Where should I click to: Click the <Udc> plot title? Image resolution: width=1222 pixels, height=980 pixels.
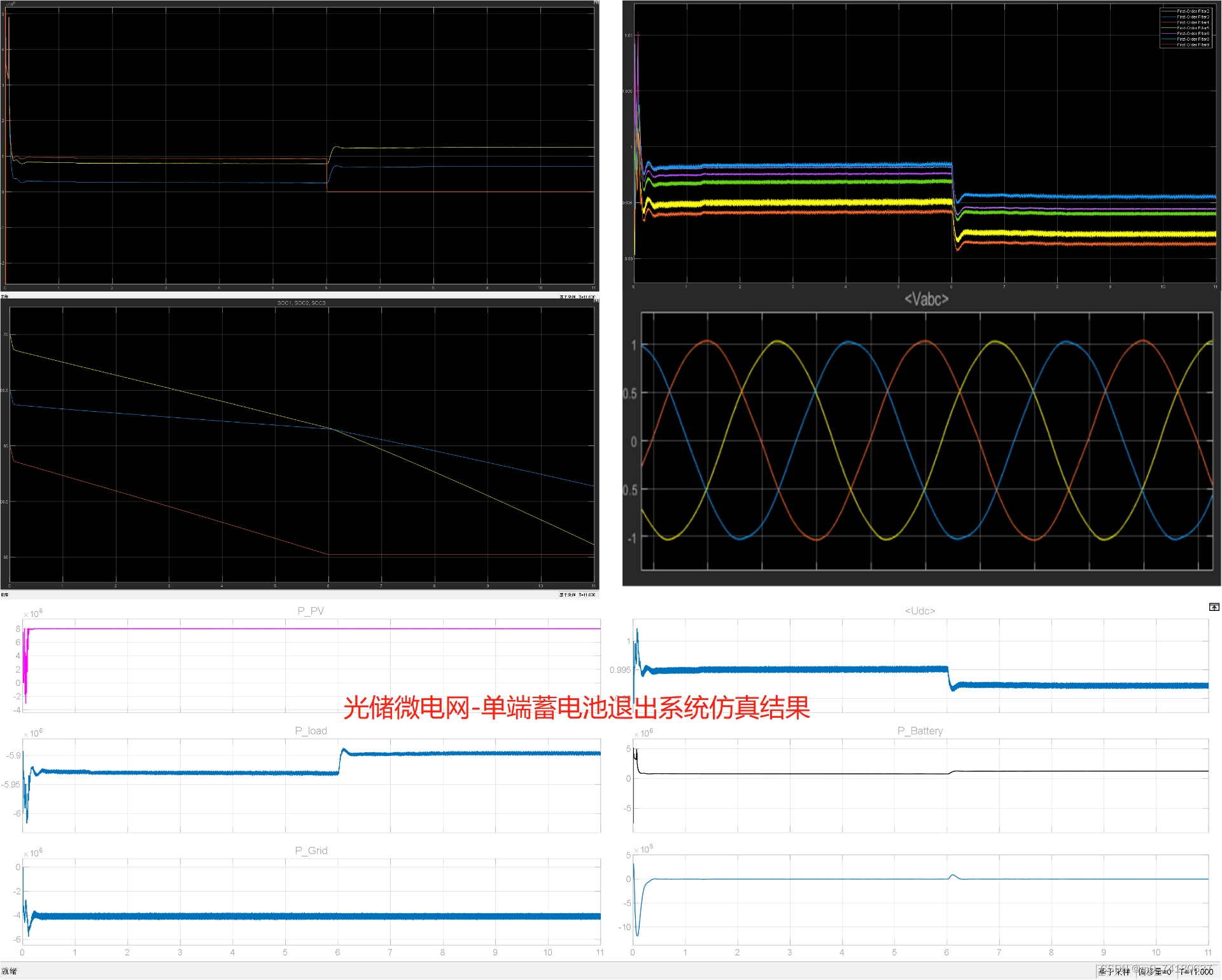[920, 611]
